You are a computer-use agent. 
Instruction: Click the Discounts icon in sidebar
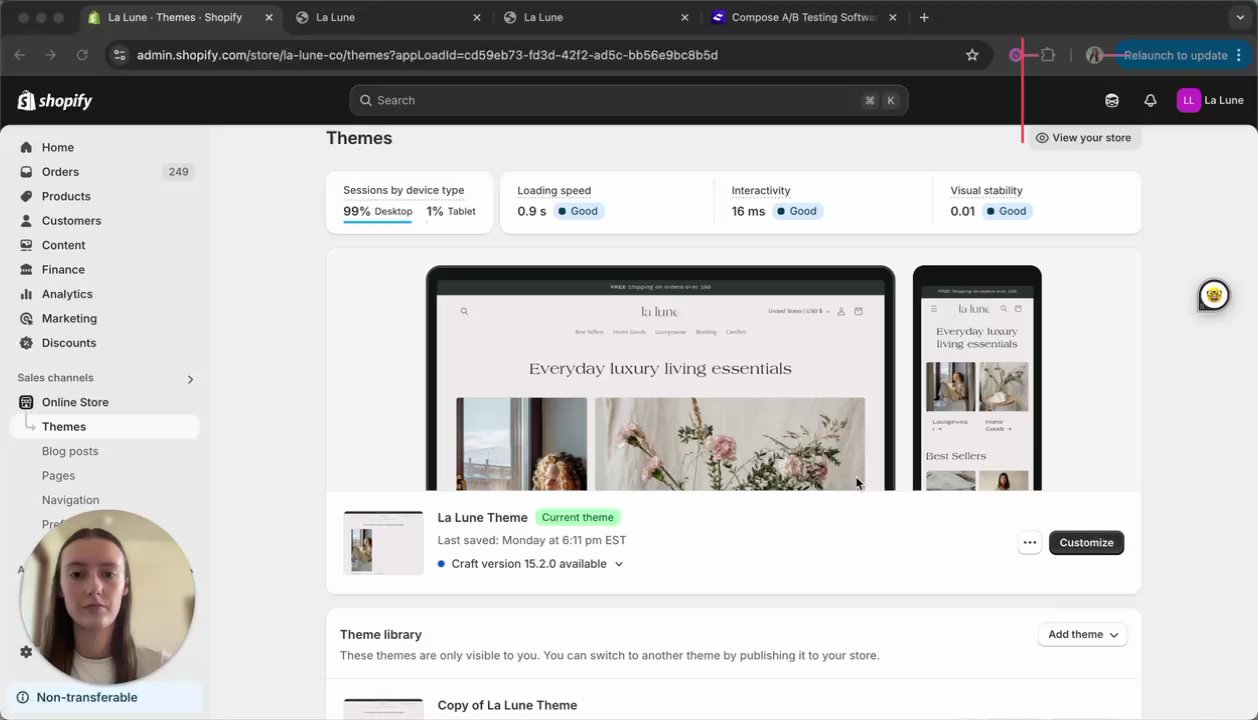[x=26, y=343]
